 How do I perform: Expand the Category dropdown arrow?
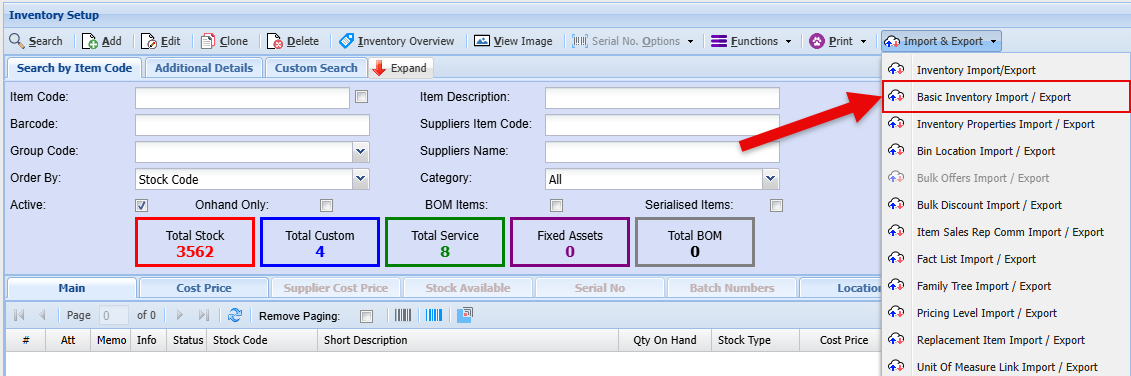pyautogui.click(x=771, y=179)
